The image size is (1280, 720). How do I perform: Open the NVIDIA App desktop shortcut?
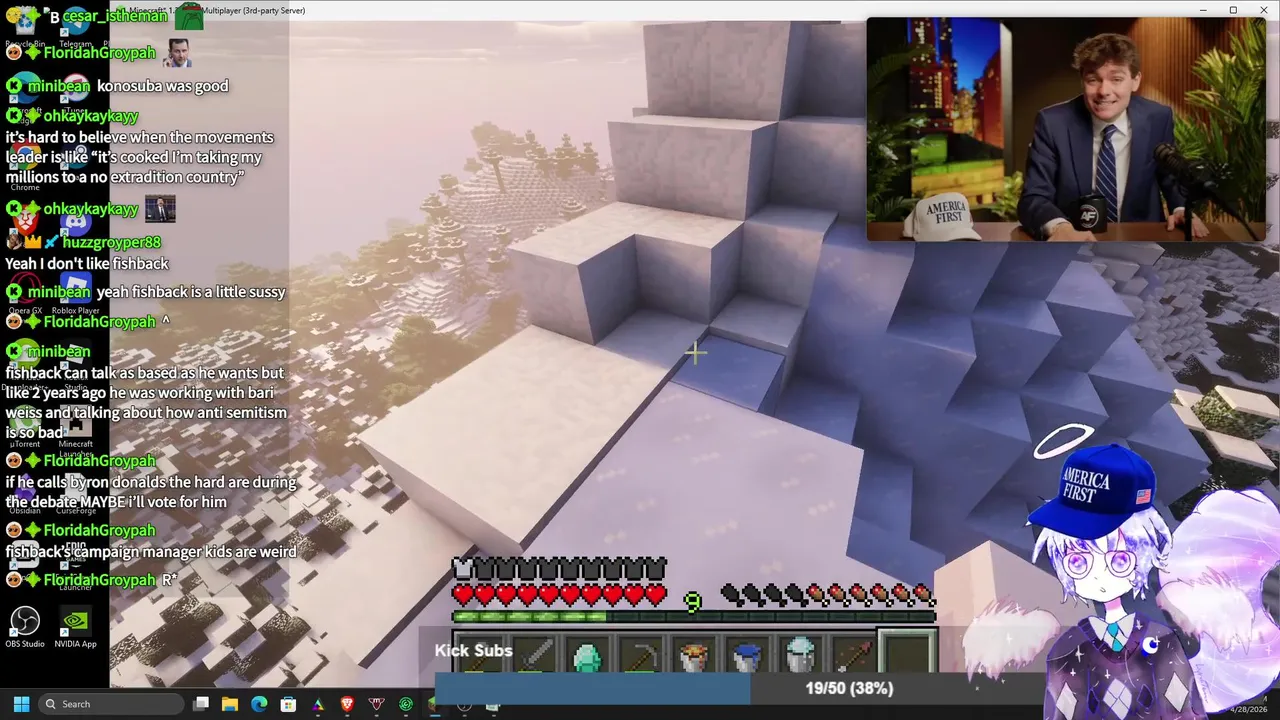(76, 626)
